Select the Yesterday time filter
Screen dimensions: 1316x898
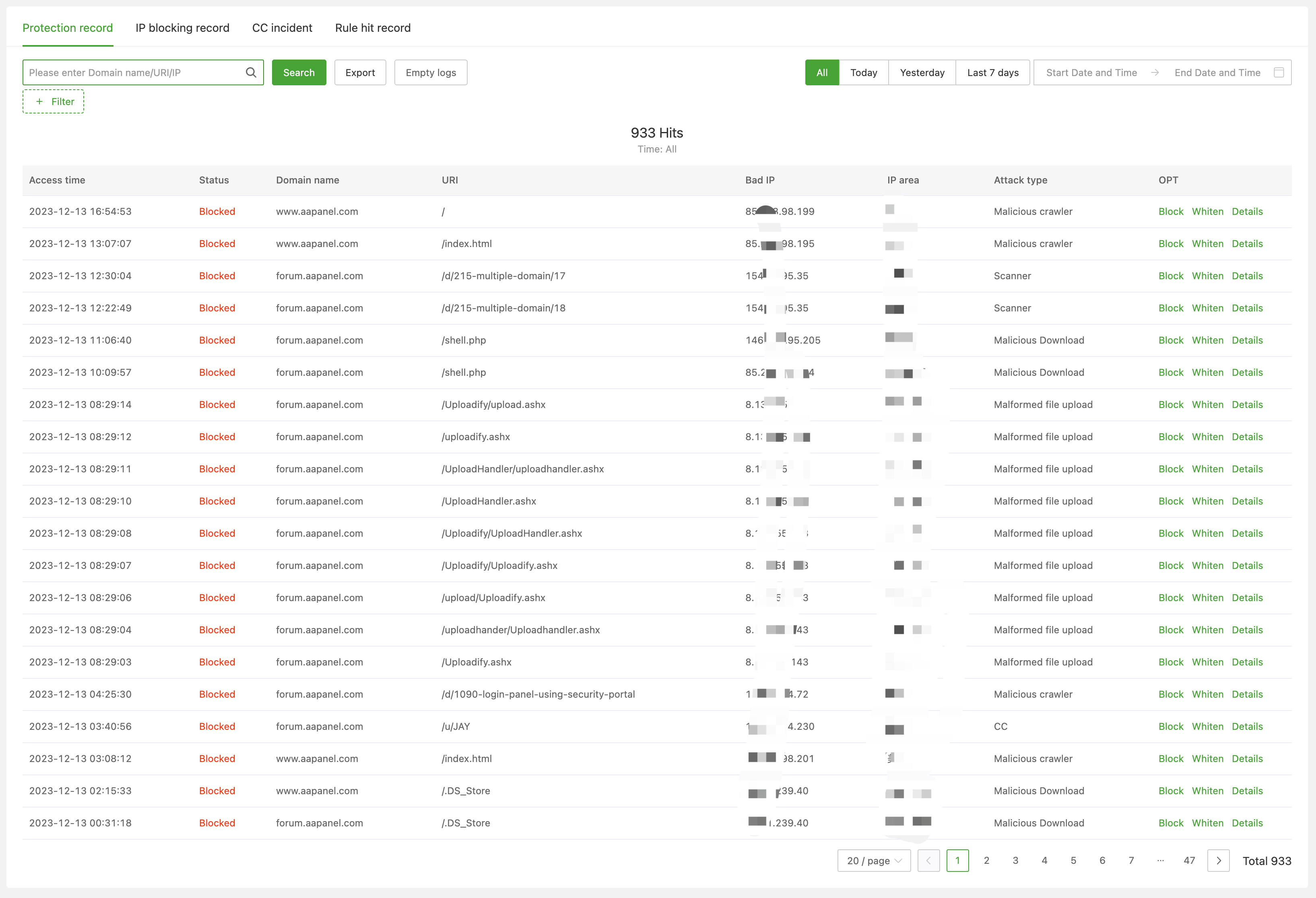click(921, 72)
